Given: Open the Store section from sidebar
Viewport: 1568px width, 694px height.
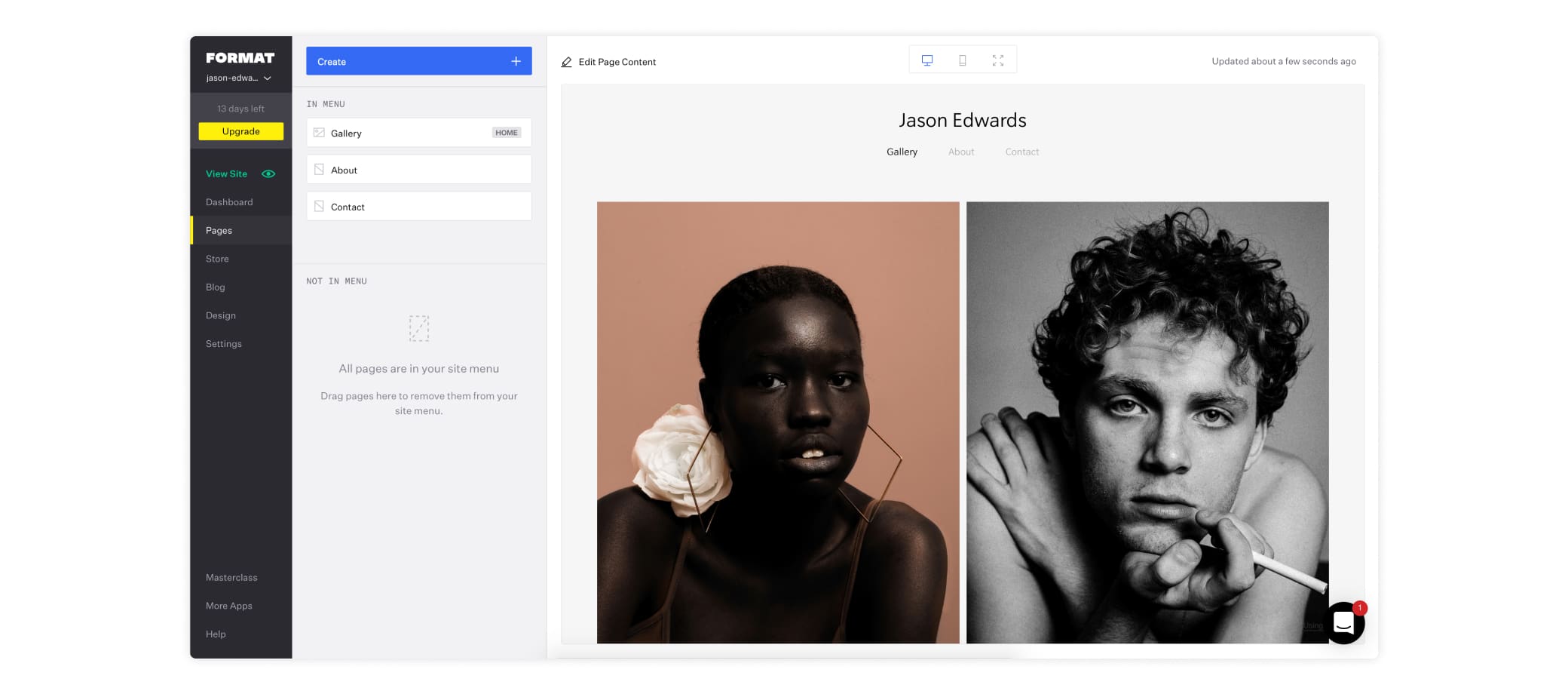Looking at the screenshot, I should tap(216, 258).
